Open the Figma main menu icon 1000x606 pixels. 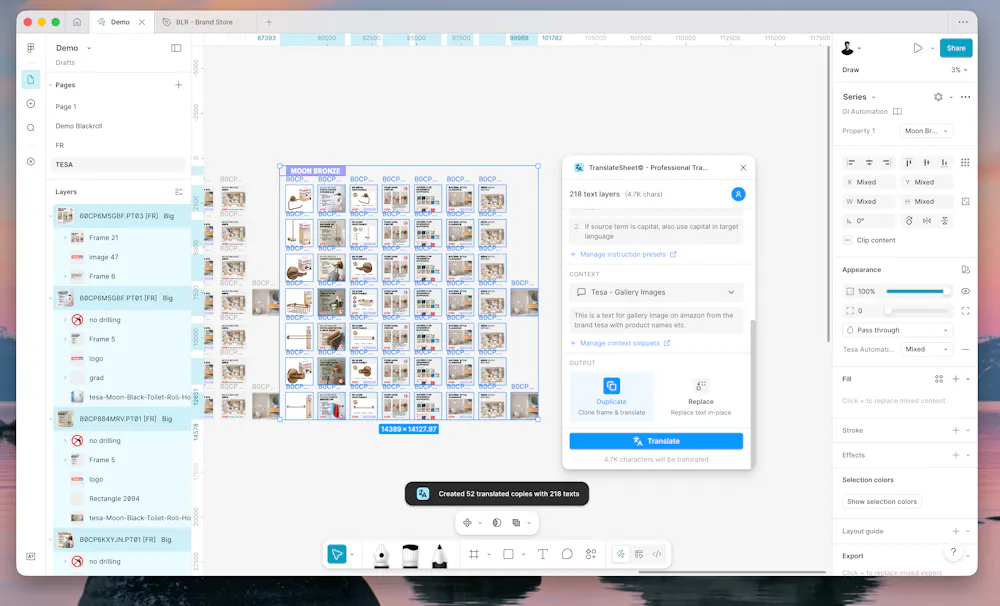[x=31, y=48]
